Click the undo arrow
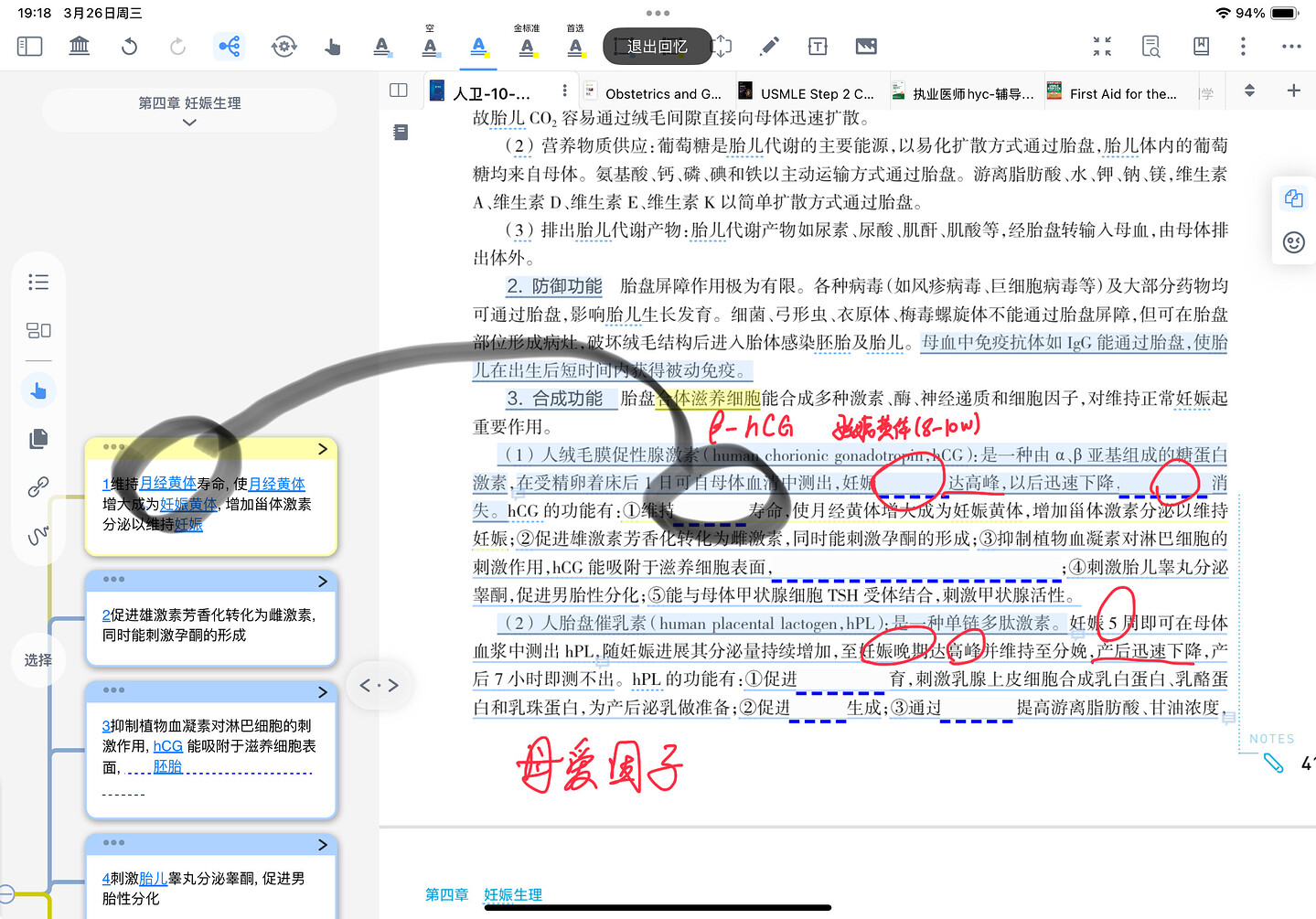This screenshot has height=919, width=1316. (129, 46)
